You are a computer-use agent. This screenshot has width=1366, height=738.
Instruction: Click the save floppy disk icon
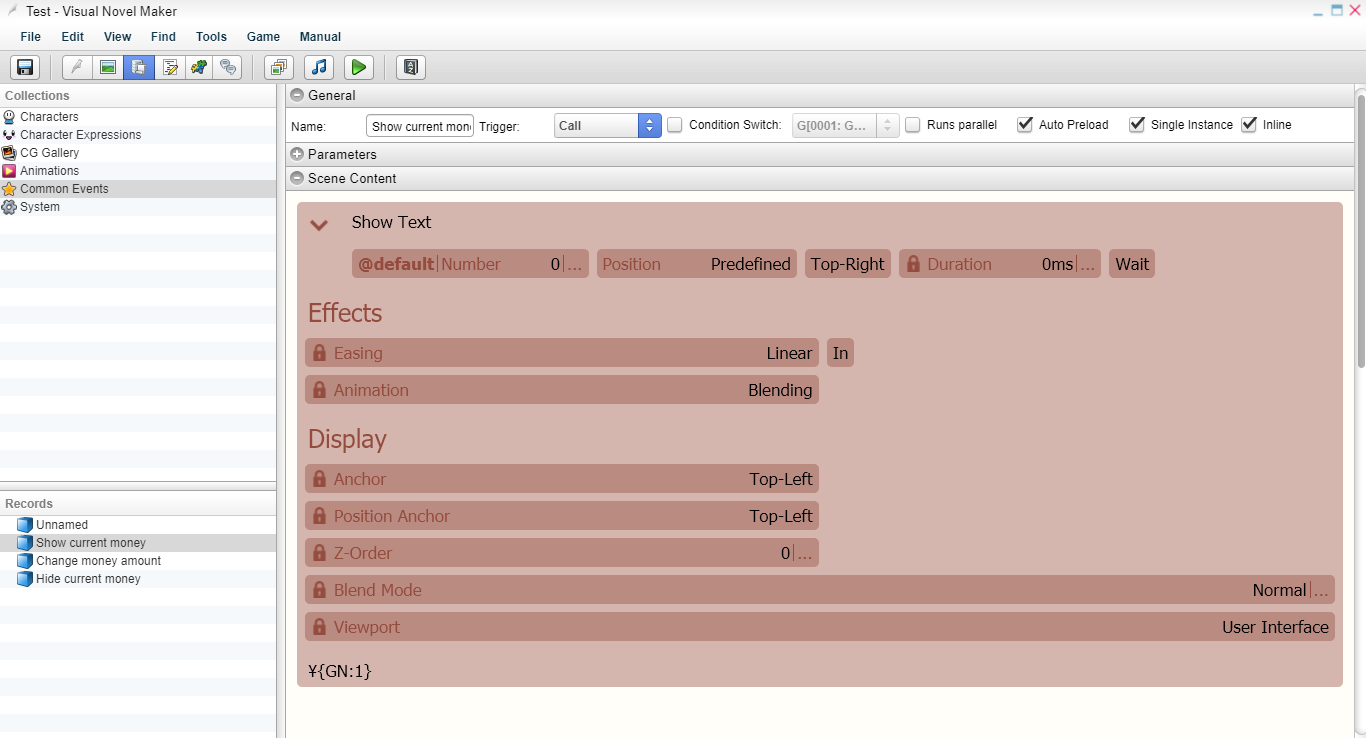coord(25,67)
